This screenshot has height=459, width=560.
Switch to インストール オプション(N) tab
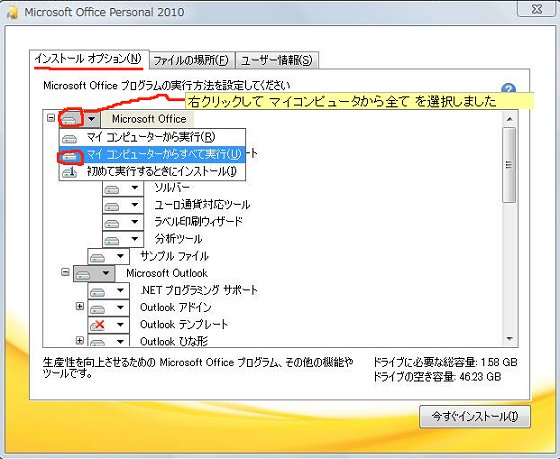click(89, 59)
